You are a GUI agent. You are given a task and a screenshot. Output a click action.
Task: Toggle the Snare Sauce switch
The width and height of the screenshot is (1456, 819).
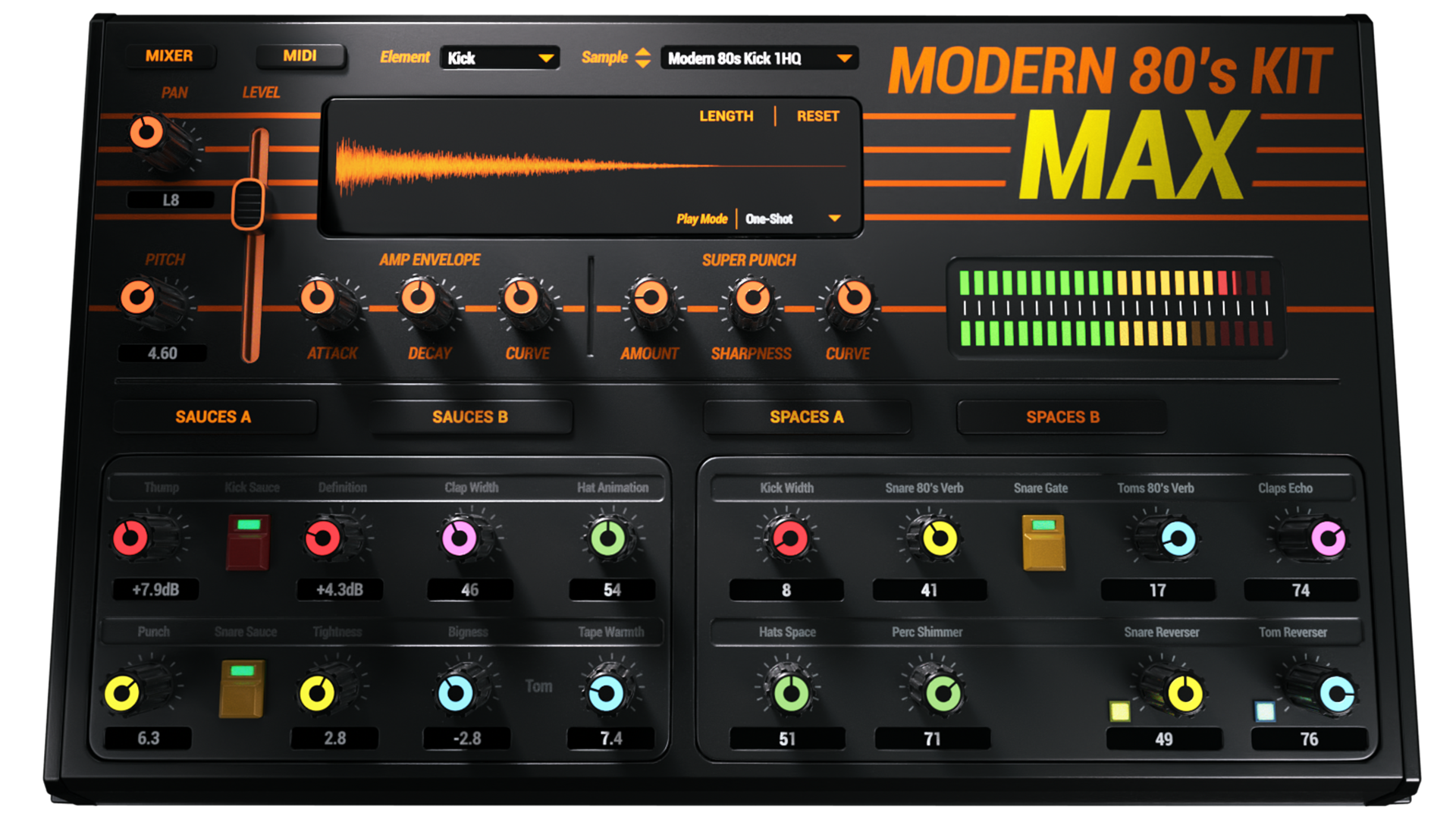pyautogui.click(x=242, y=689)
